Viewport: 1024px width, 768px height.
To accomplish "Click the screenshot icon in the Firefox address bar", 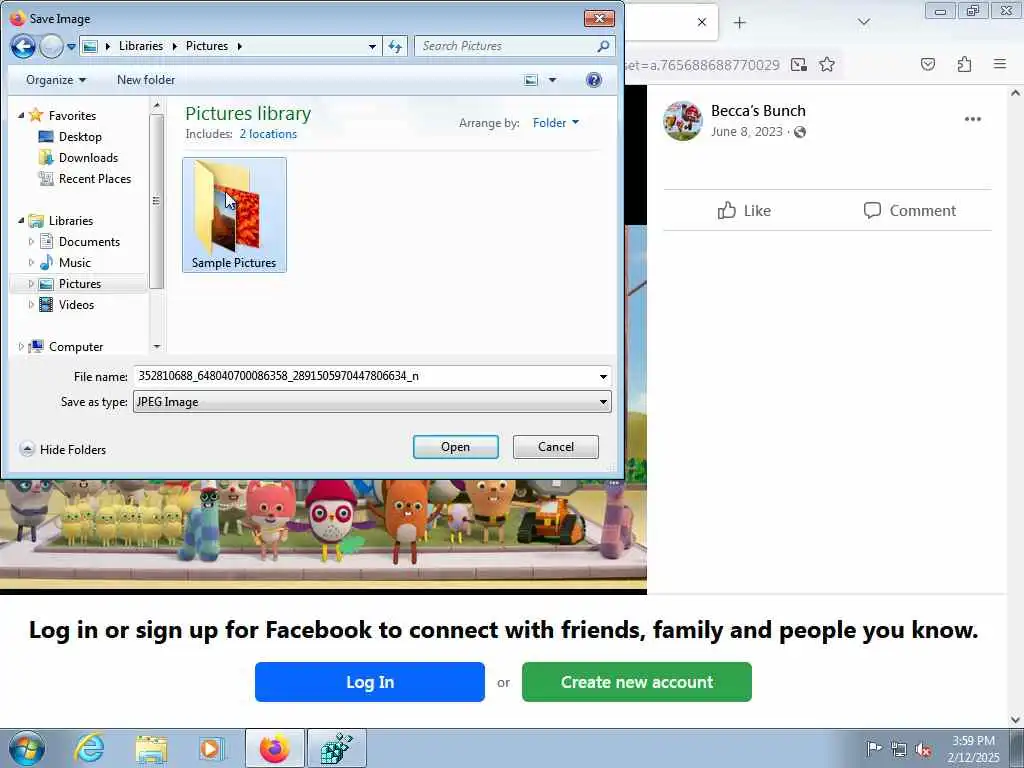I will tap(799, 64).
